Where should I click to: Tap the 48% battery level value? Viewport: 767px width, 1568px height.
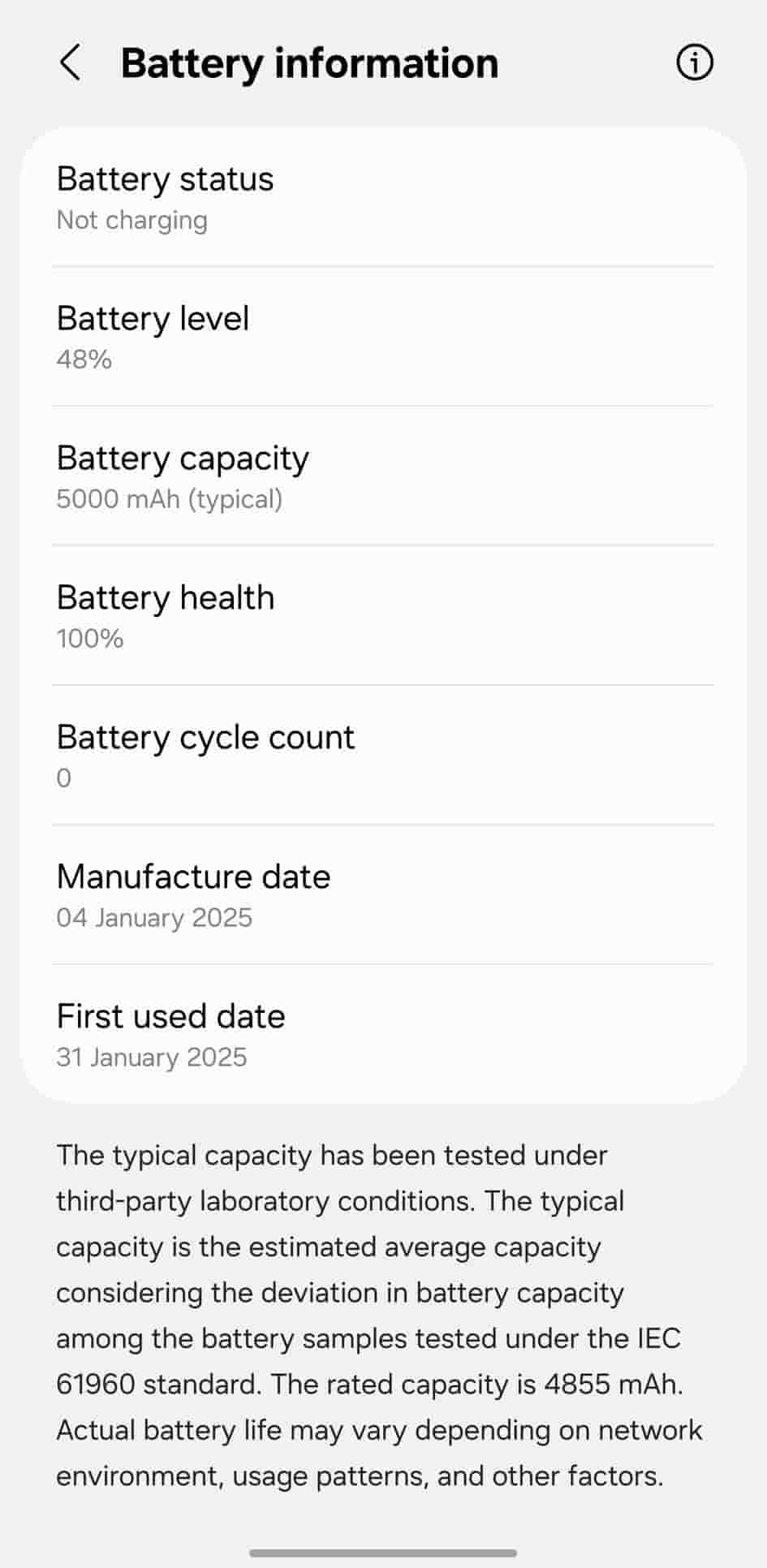pos(84,360)
